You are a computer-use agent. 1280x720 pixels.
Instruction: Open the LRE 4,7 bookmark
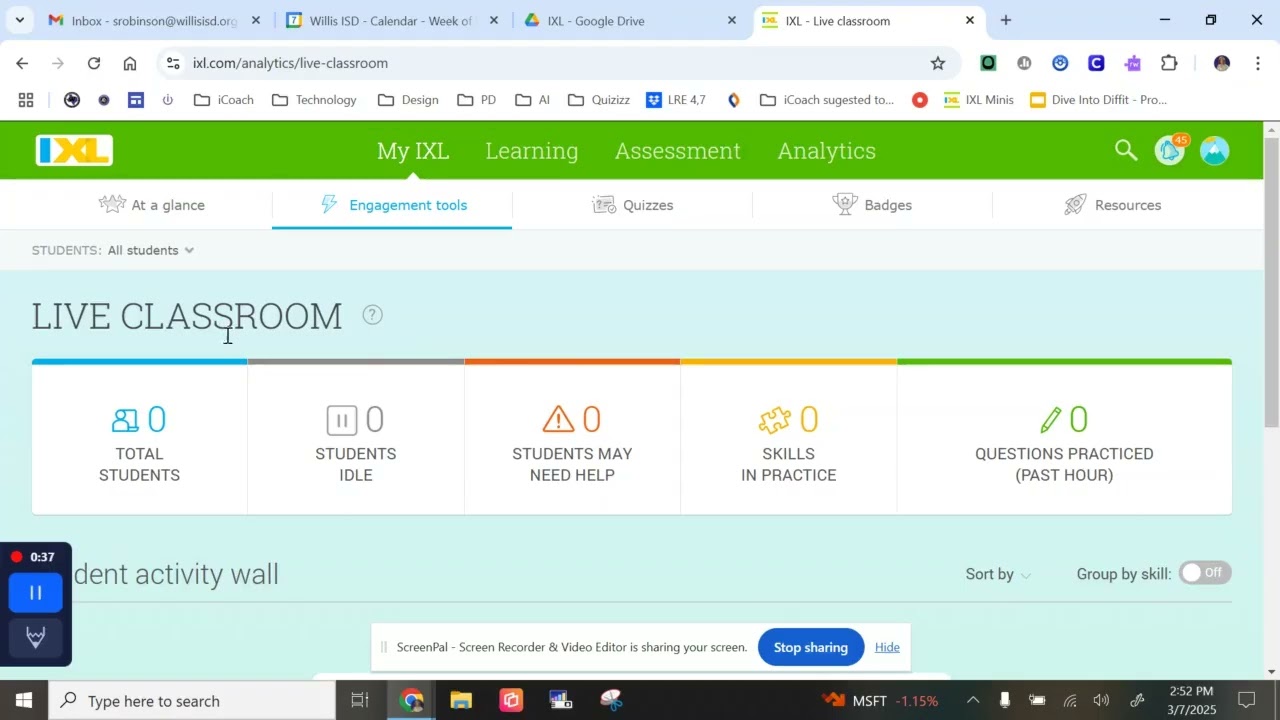[676, 100]
